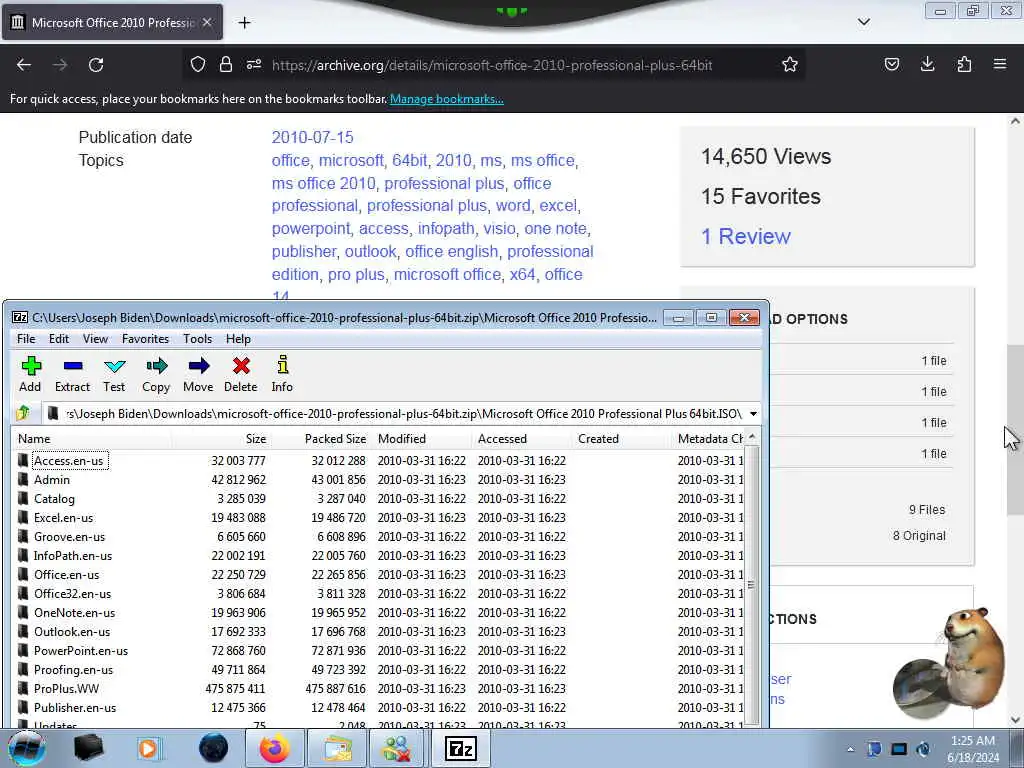Open the list all tabs chevron in Firefox

pyautogui.click(x=864, y=22)
